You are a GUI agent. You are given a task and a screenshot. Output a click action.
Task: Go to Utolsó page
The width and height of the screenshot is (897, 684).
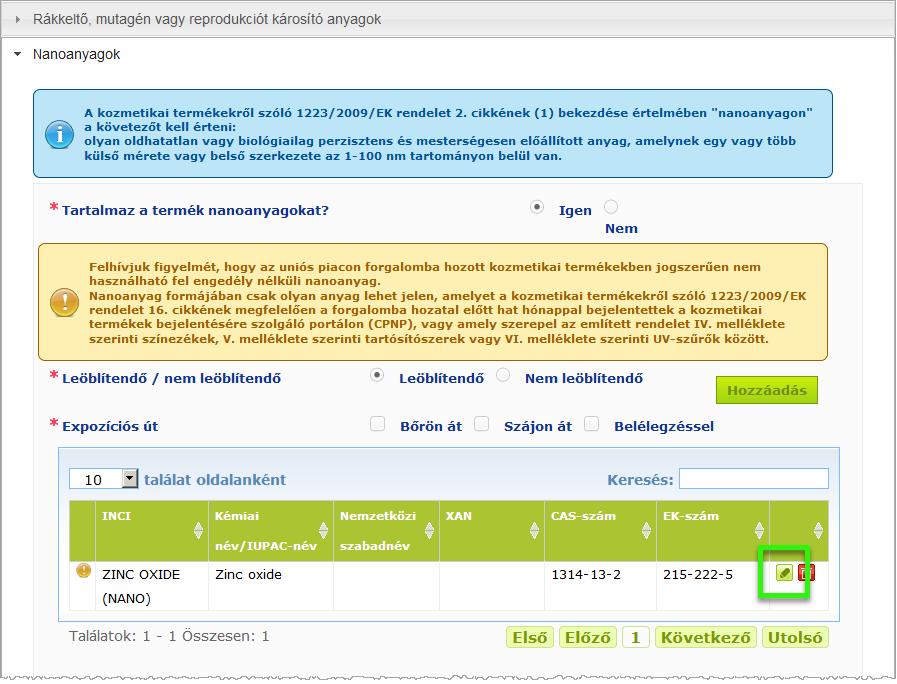[795, 637]
